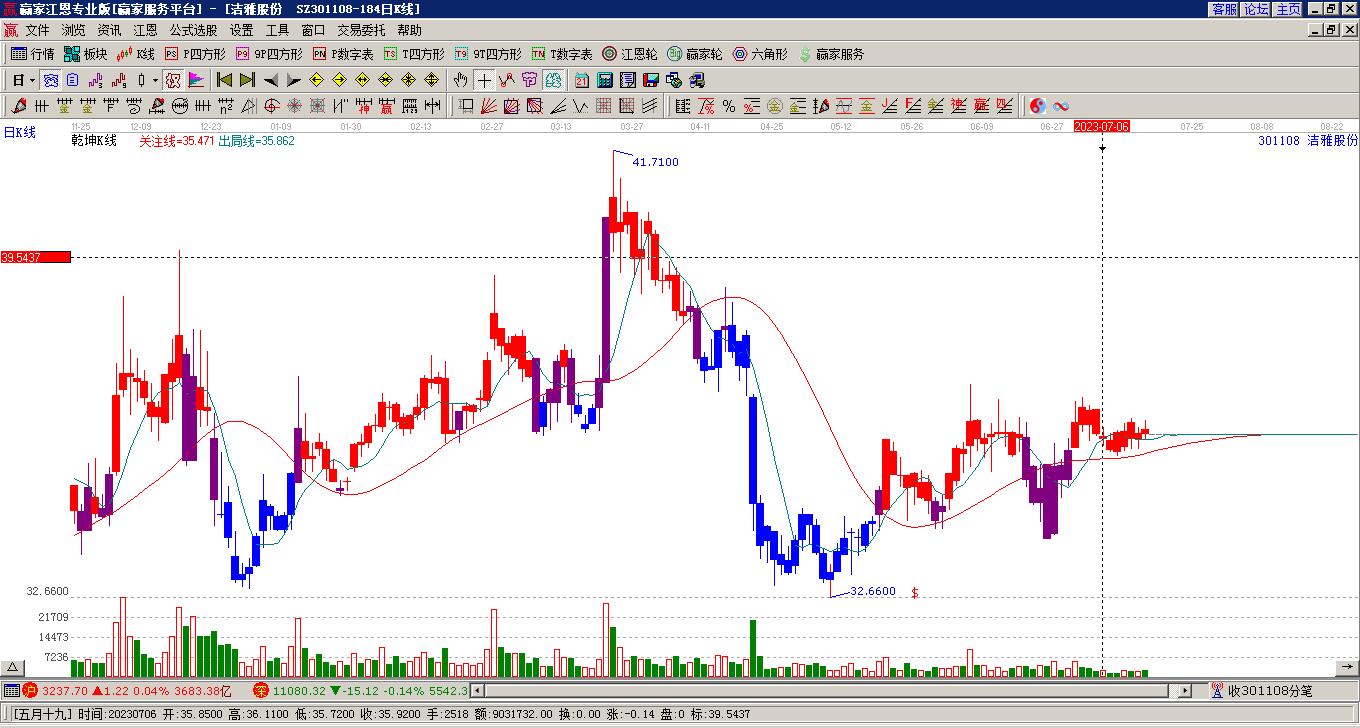Screen dimensions: 1360x728
Task: Open the 工具 menu
Action: coord(277,31)
